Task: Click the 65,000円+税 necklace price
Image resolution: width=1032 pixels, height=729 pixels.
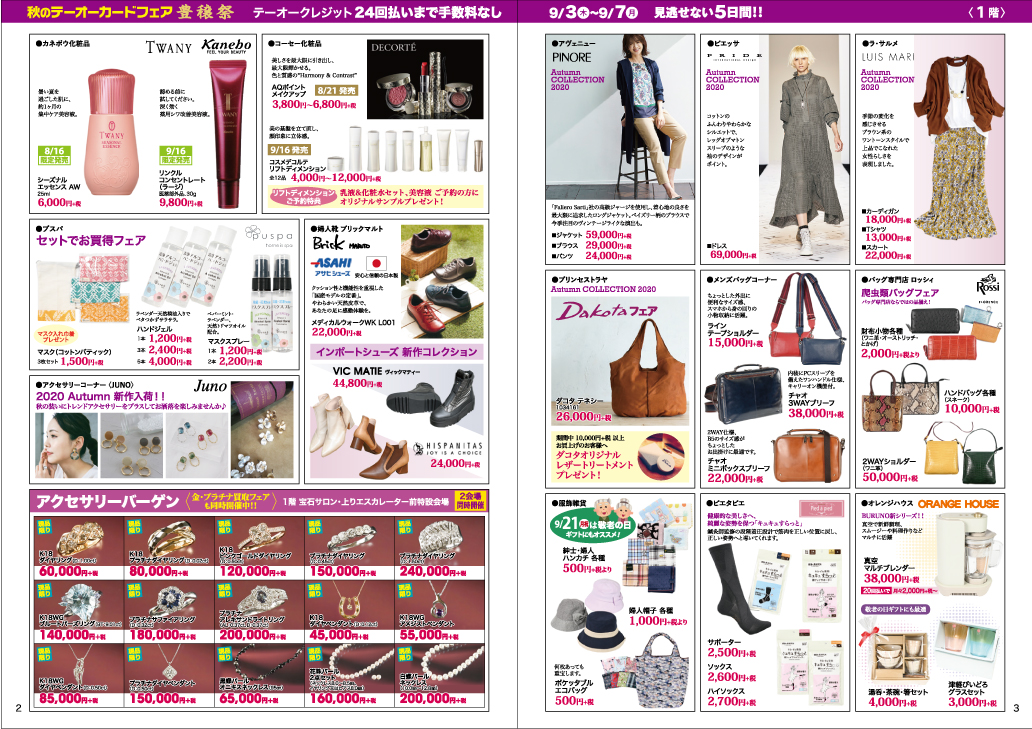Action: click(x=249, y=698)
